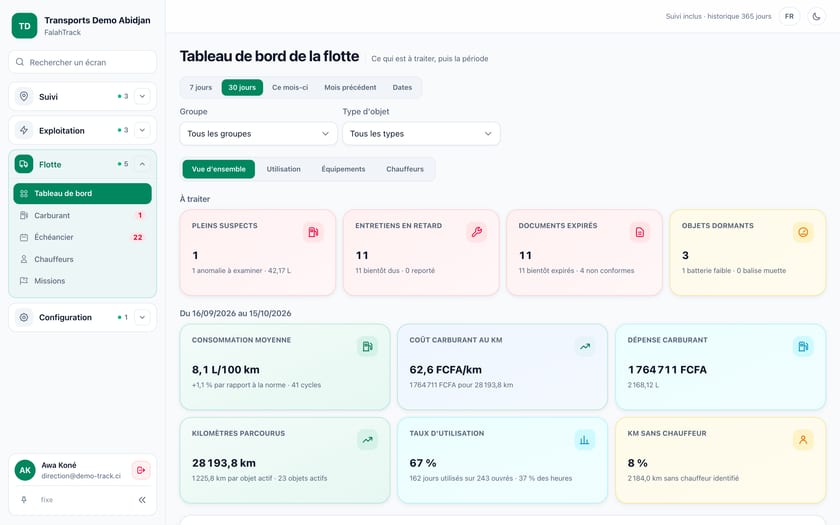
Task: Click the person icon in Km sans chauffeur card
Action: (x=803, y=440)
